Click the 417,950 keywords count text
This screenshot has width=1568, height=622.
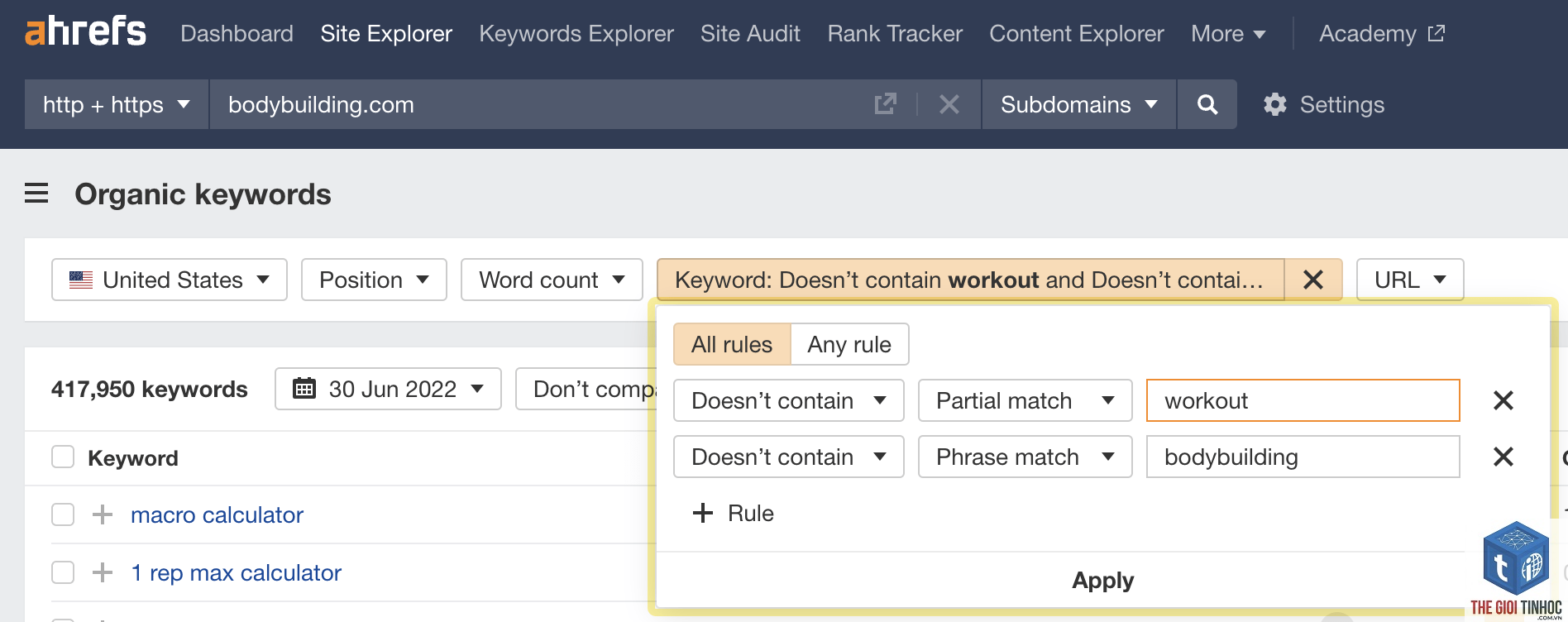click(x=150, y=389)
